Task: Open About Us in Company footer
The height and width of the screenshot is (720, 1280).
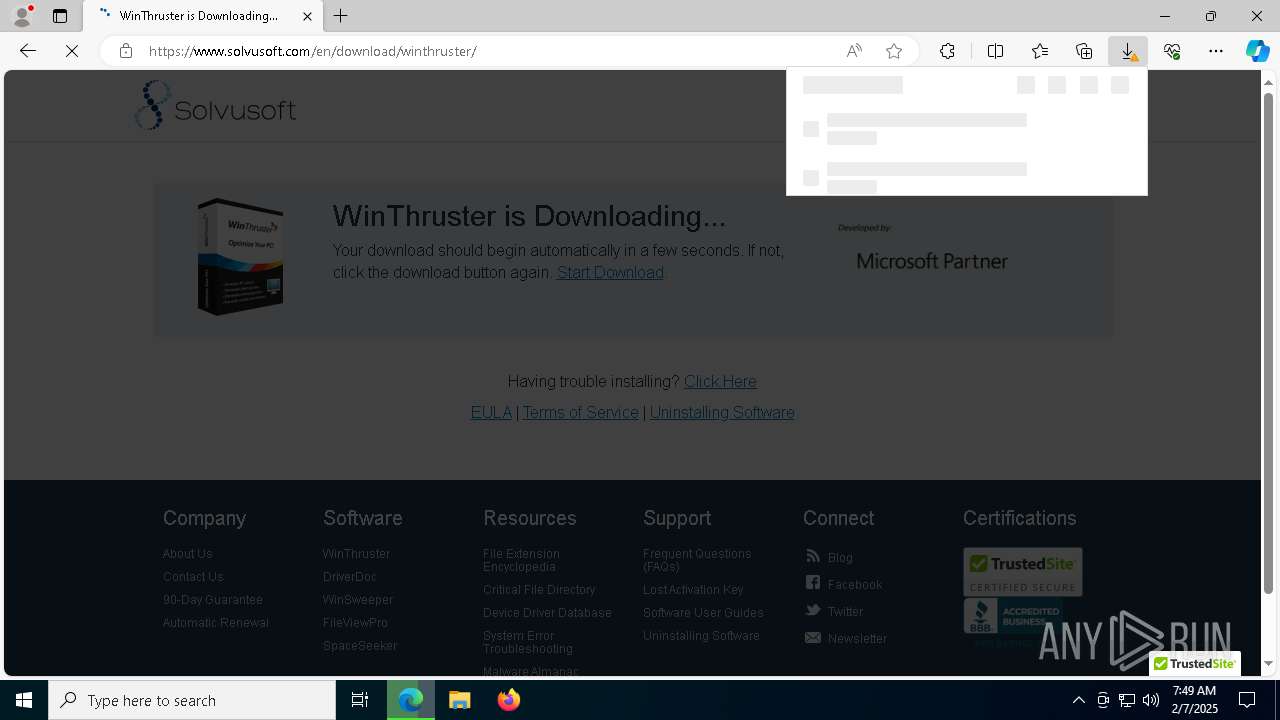Action: 188,553
